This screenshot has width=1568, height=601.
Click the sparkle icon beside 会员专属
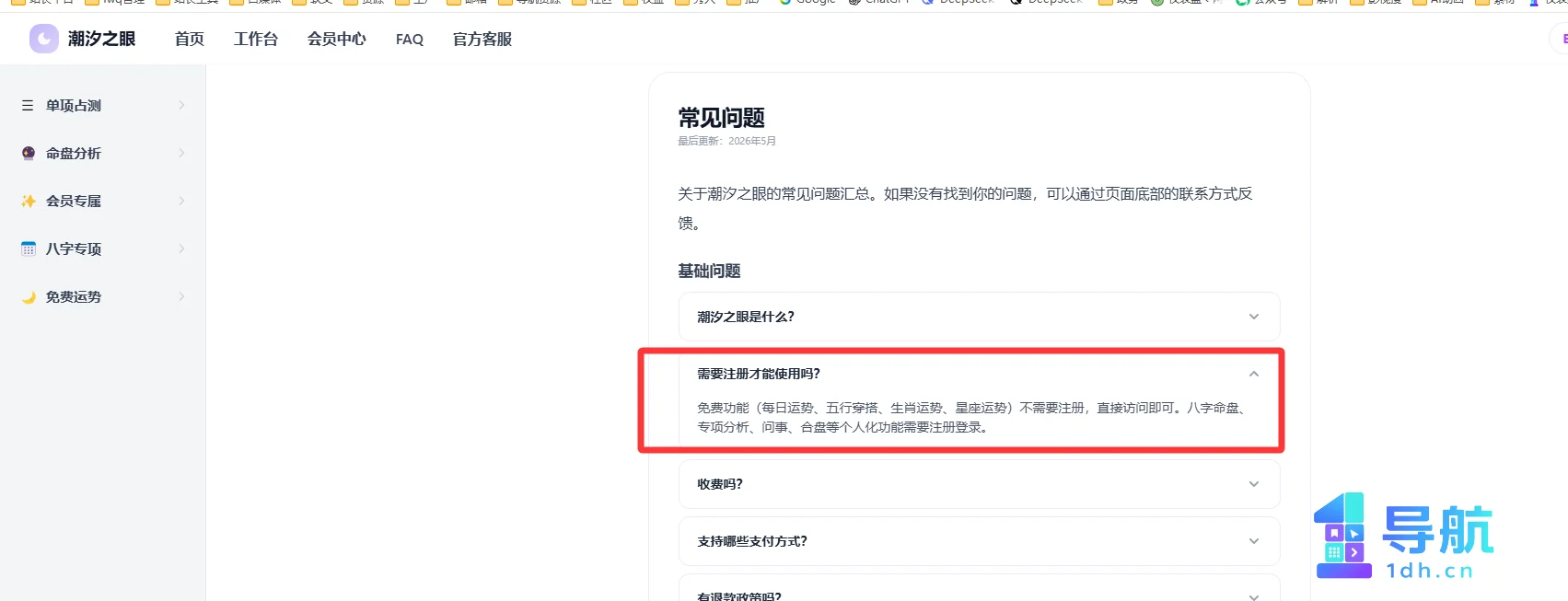click(x=29, y=201)
